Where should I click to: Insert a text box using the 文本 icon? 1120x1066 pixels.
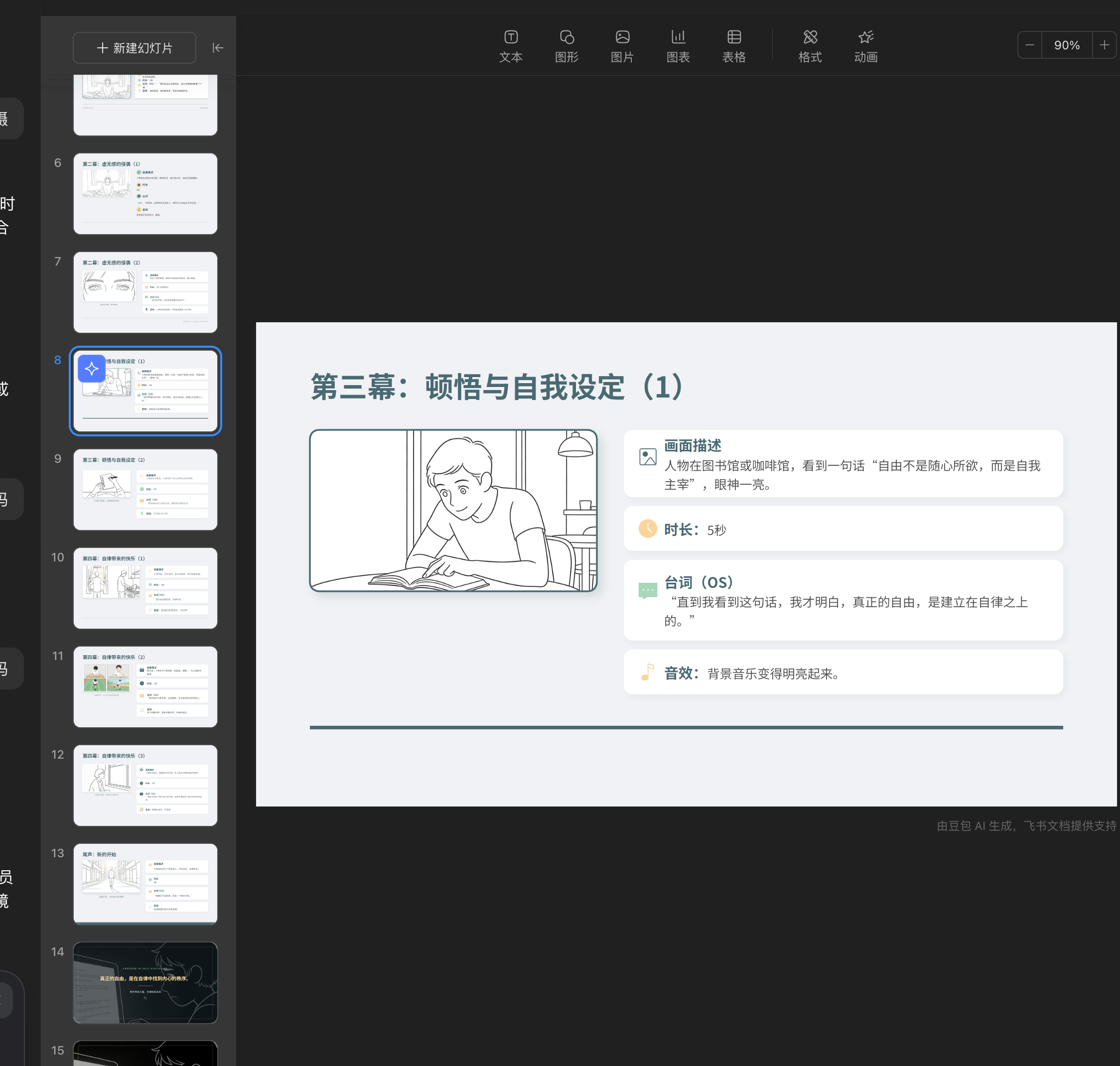[x=510, y=45]
